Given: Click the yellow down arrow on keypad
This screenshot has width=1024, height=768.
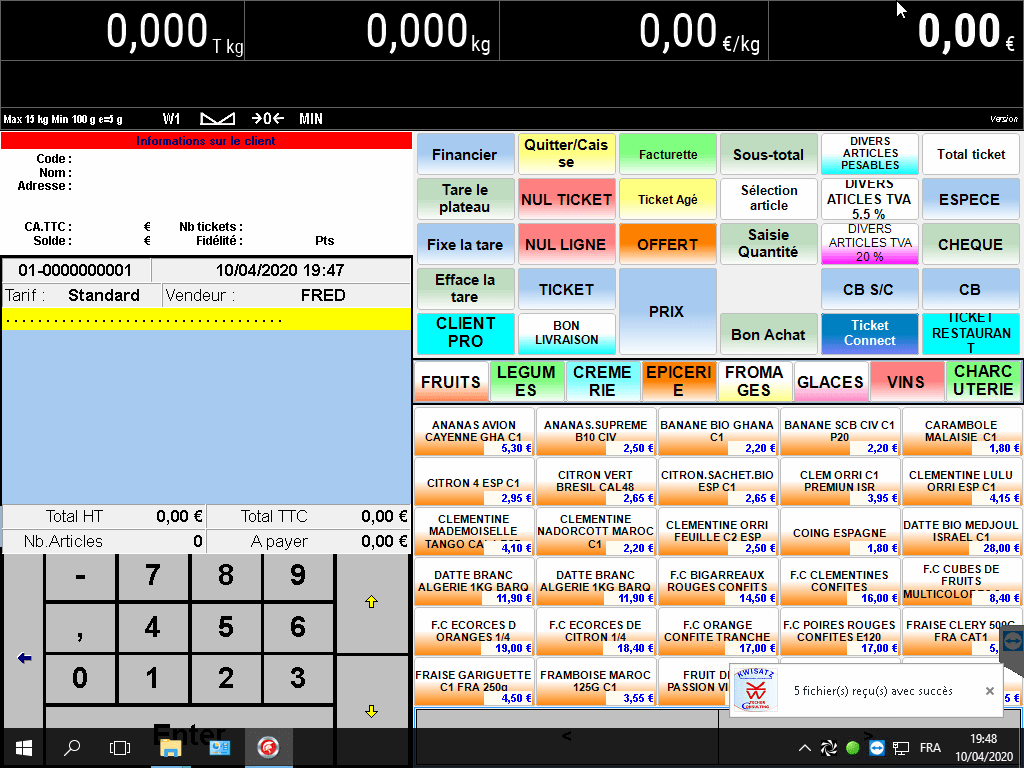Looking at the screenshot, I should [372, 711].
